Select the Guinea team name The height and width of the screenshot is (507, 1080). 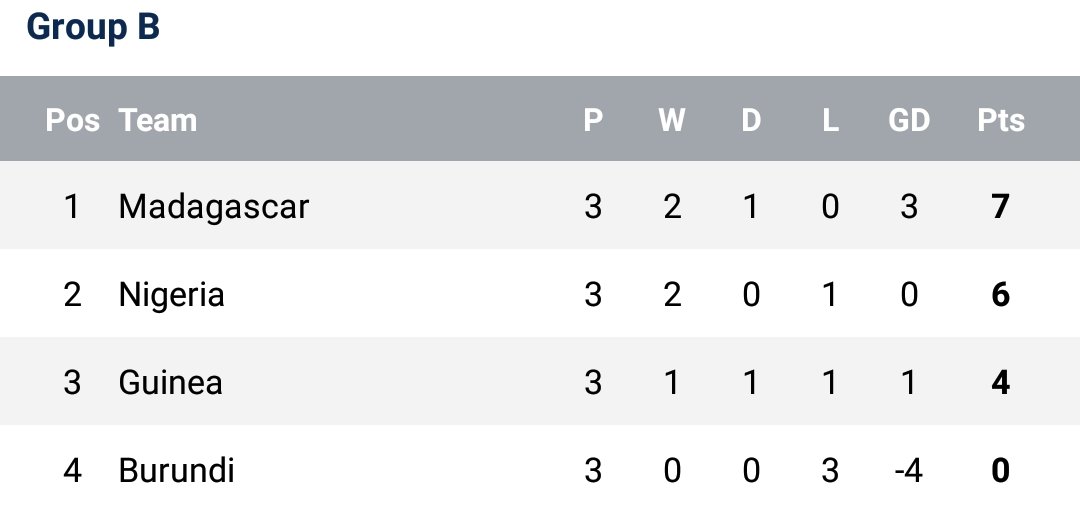click(x=170, y=383)
